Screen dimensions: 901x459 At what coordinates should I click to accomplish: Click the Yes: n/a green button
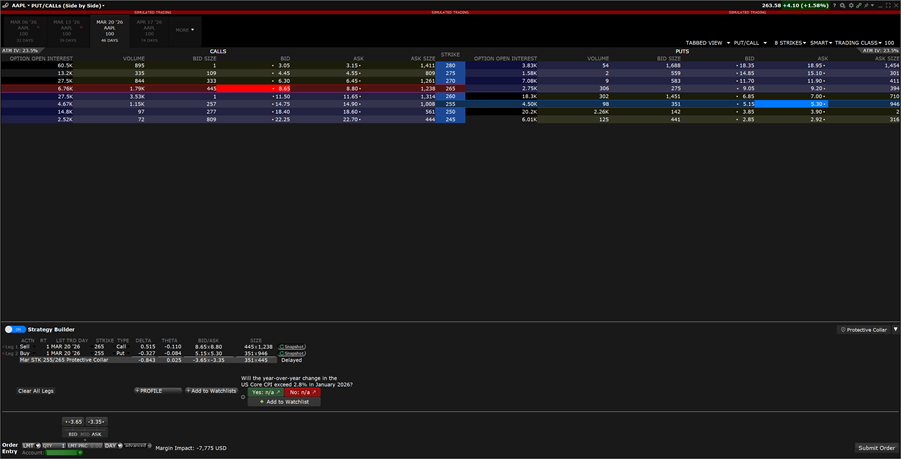[266, 392]
